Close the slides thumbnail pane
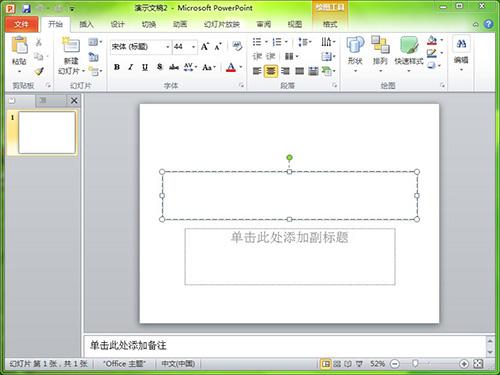 74,100
